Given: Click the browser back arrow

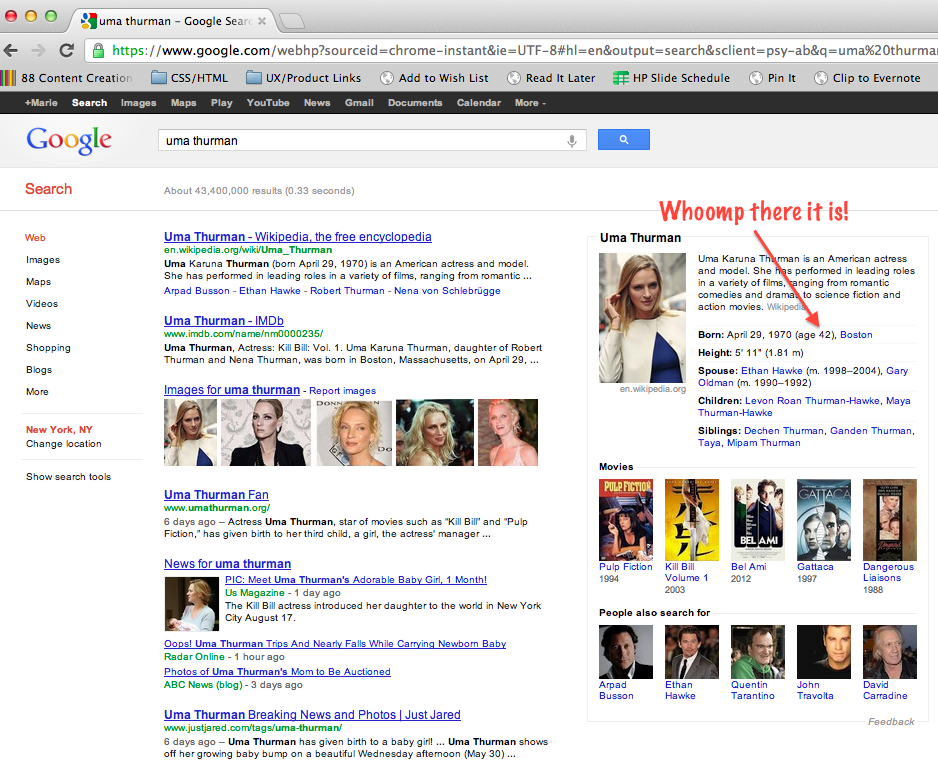Looking at the screenshot, I should (11, 50).
